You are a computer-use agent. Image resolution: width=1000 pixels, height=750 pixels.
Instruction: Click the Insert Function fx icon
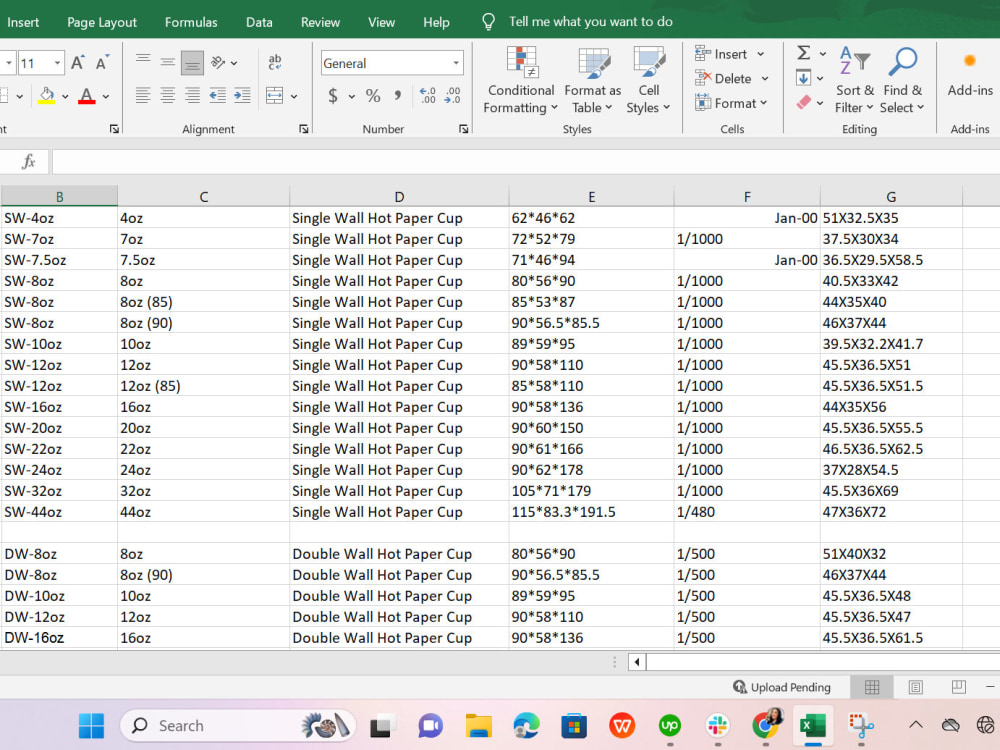[28, 161]
